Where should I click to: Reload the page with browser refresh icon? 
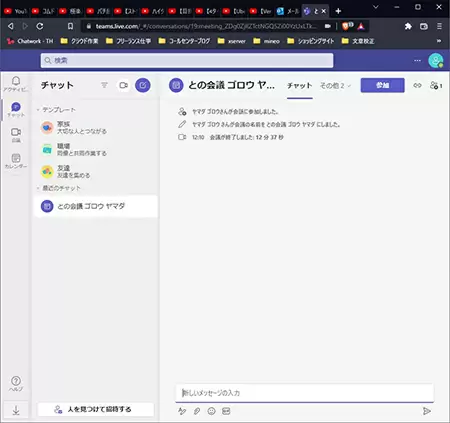click(x=40, y=26)
